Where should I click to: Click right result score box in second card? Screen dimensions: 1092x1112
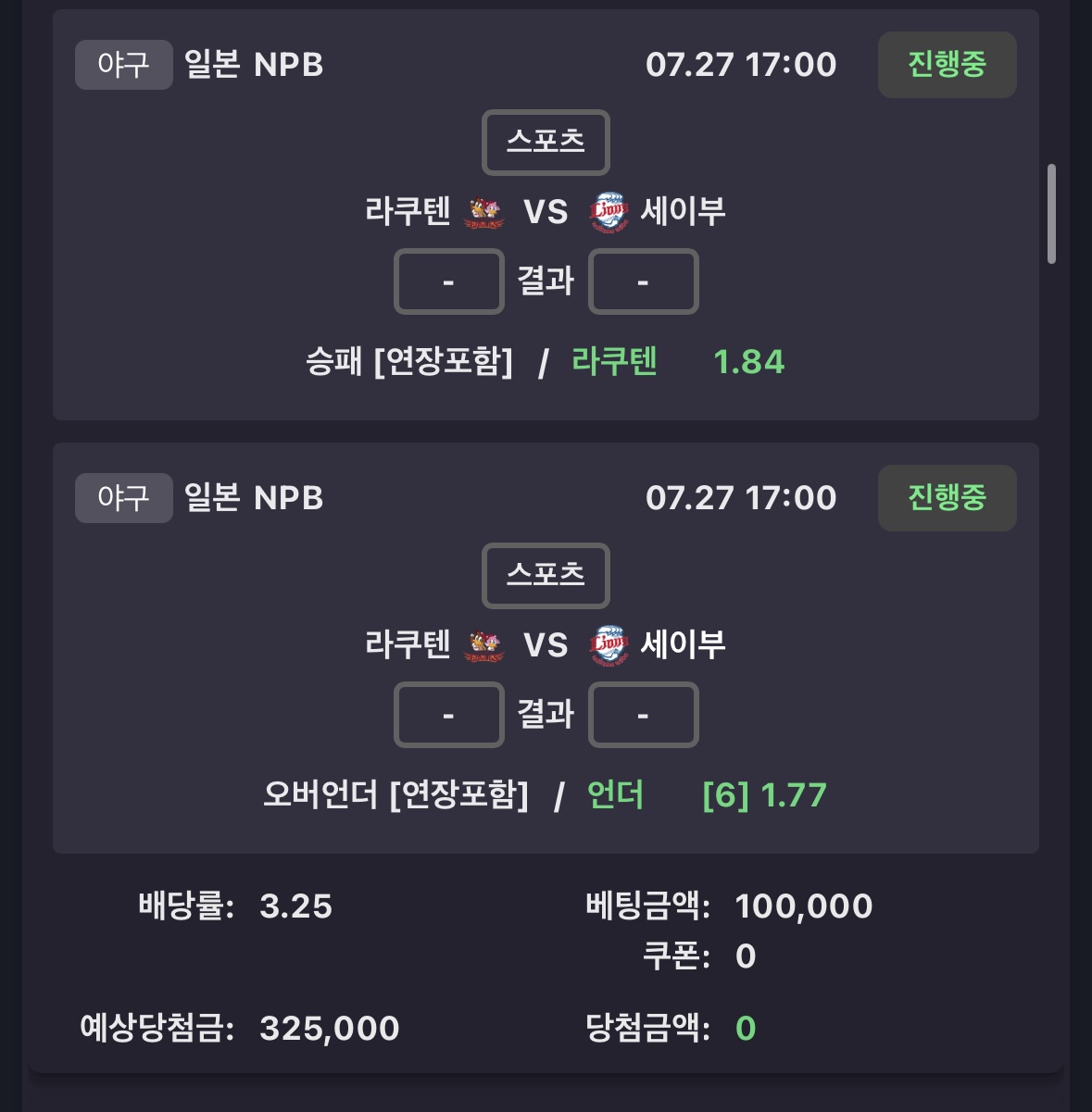644,715
